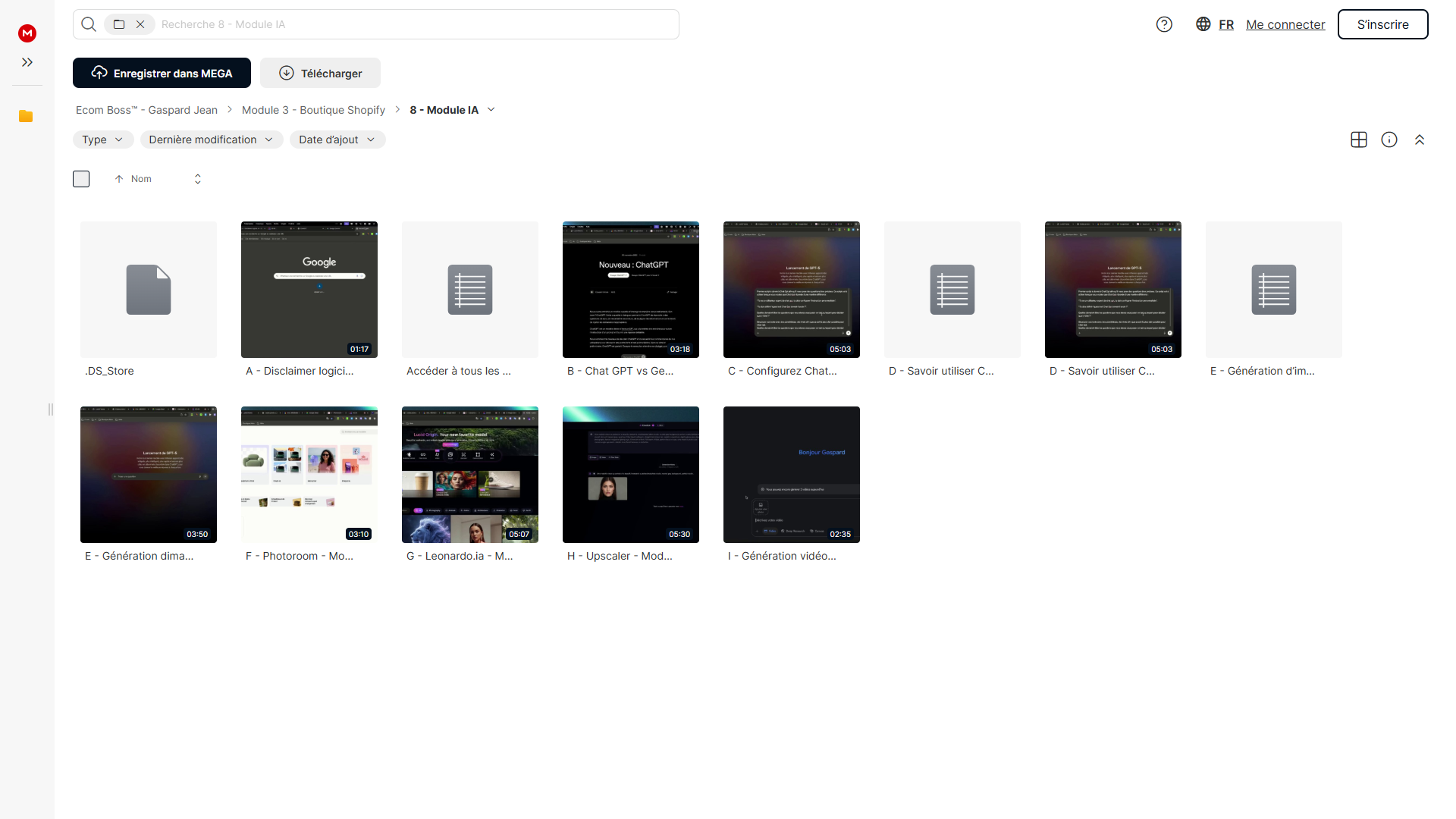Click the MEGA logo icon
Image resolution: width=1456 pixels, height=819 pixels.
(x=27, y=33)
